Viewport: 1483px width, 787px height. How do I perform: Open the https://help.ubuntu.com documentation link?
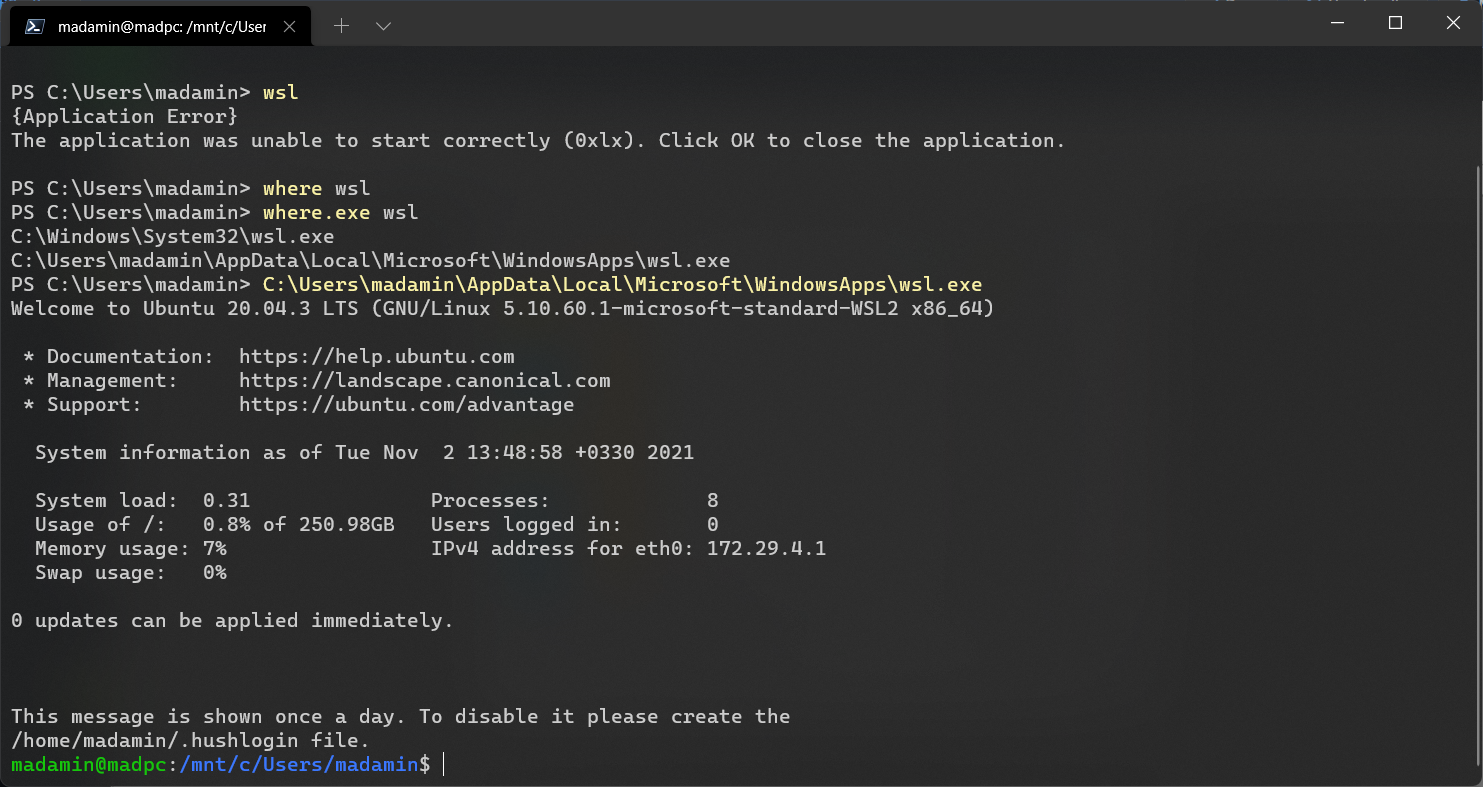tap(375, 356)
